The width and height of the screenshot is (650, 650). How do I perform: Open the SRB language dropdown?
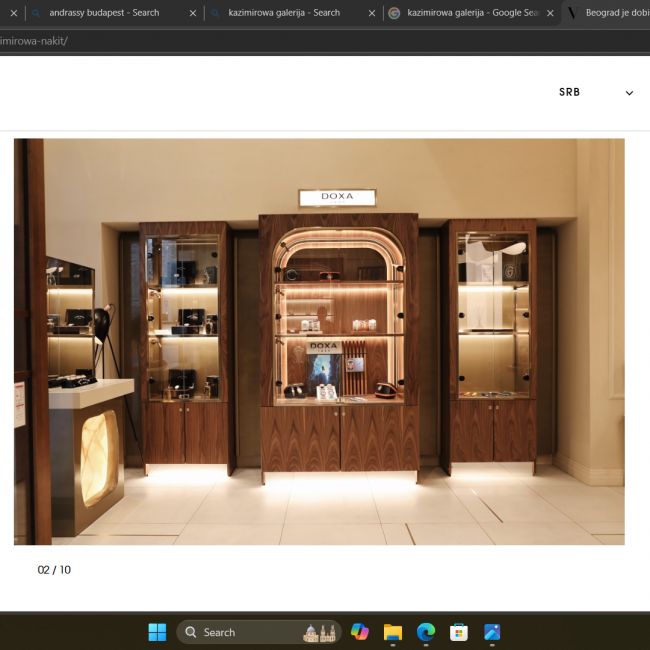596,92
